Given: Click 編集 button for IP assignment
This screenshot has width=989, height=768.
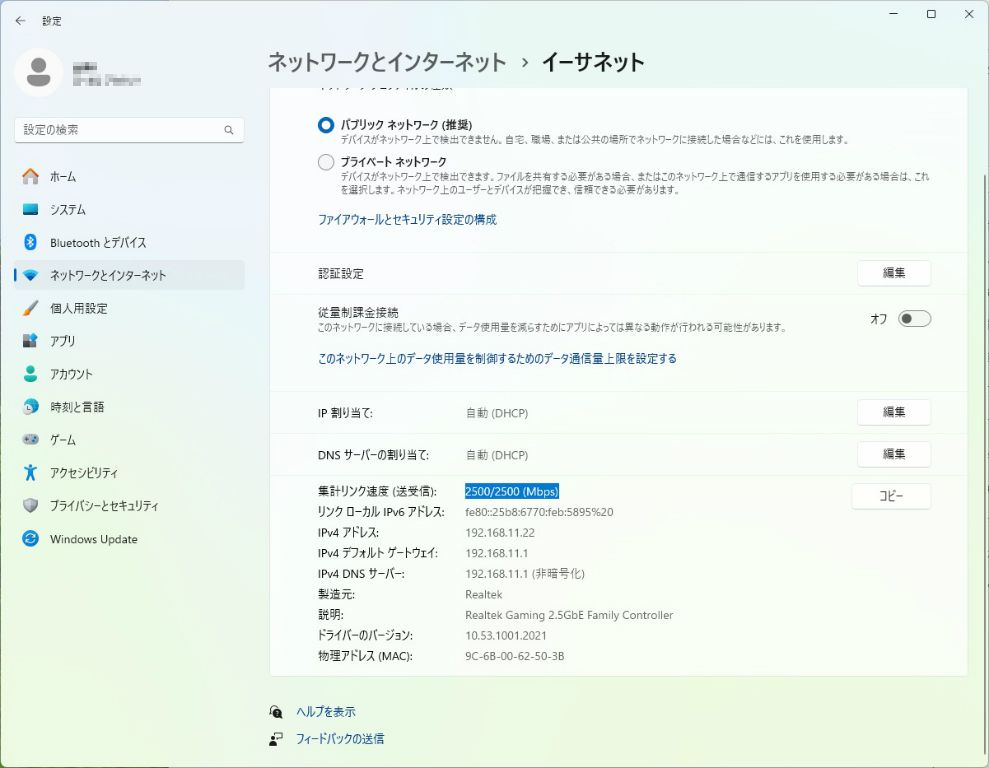Looking at the screenshot, I should coord(893,412).
